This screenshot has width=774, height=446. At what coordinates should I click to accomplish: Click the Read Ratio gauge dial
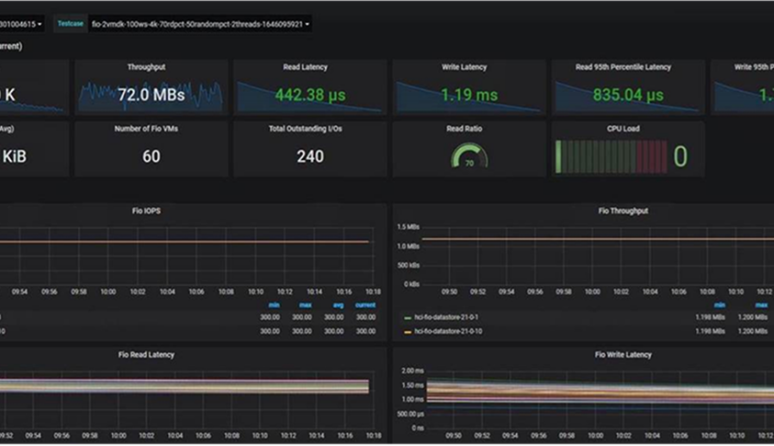click(469, 157)
